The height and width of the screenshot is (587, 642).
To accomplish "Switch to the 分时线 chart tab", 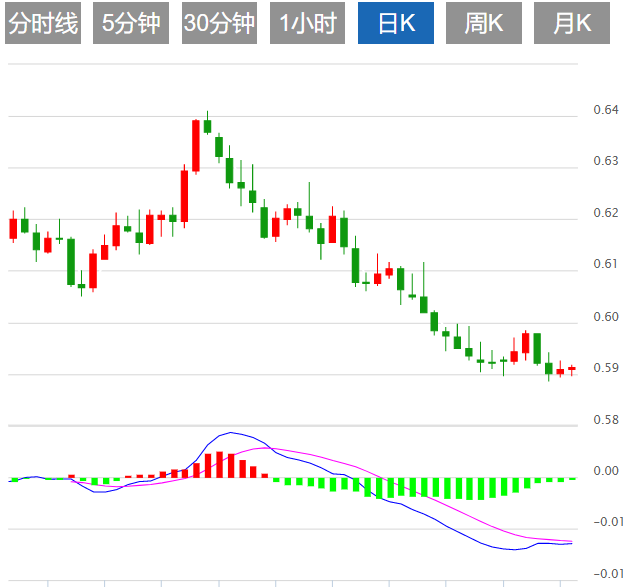I will (43, 23).
